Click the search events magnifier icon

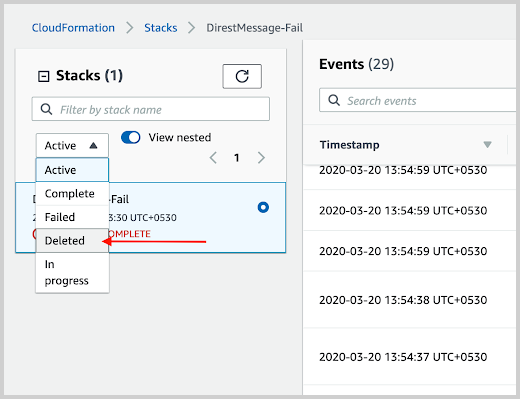(334, 100)
